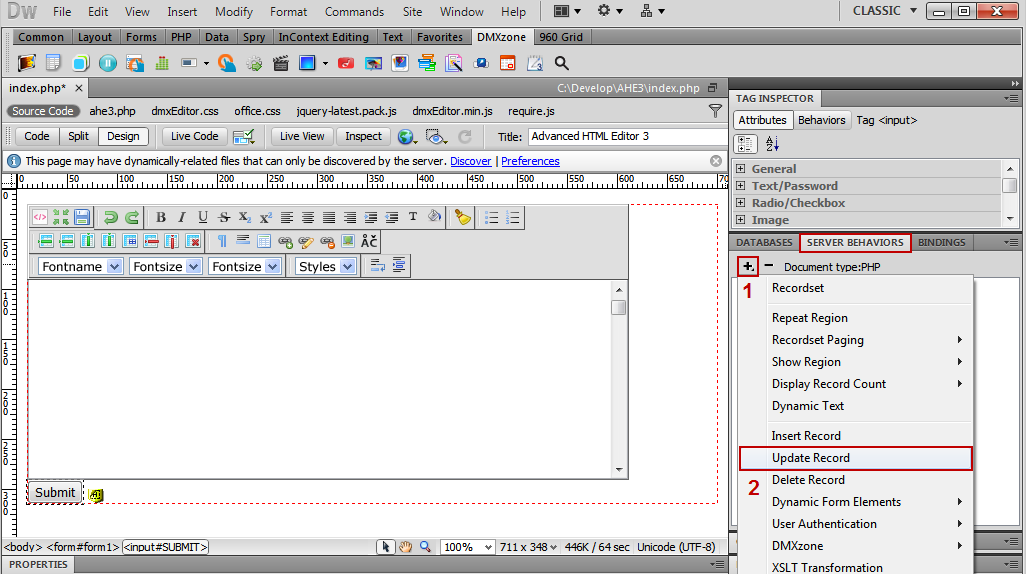1026x574 pixels.
Task: Click the magnifier icon in DMXzone toolbar
Action: pos(561,63)
